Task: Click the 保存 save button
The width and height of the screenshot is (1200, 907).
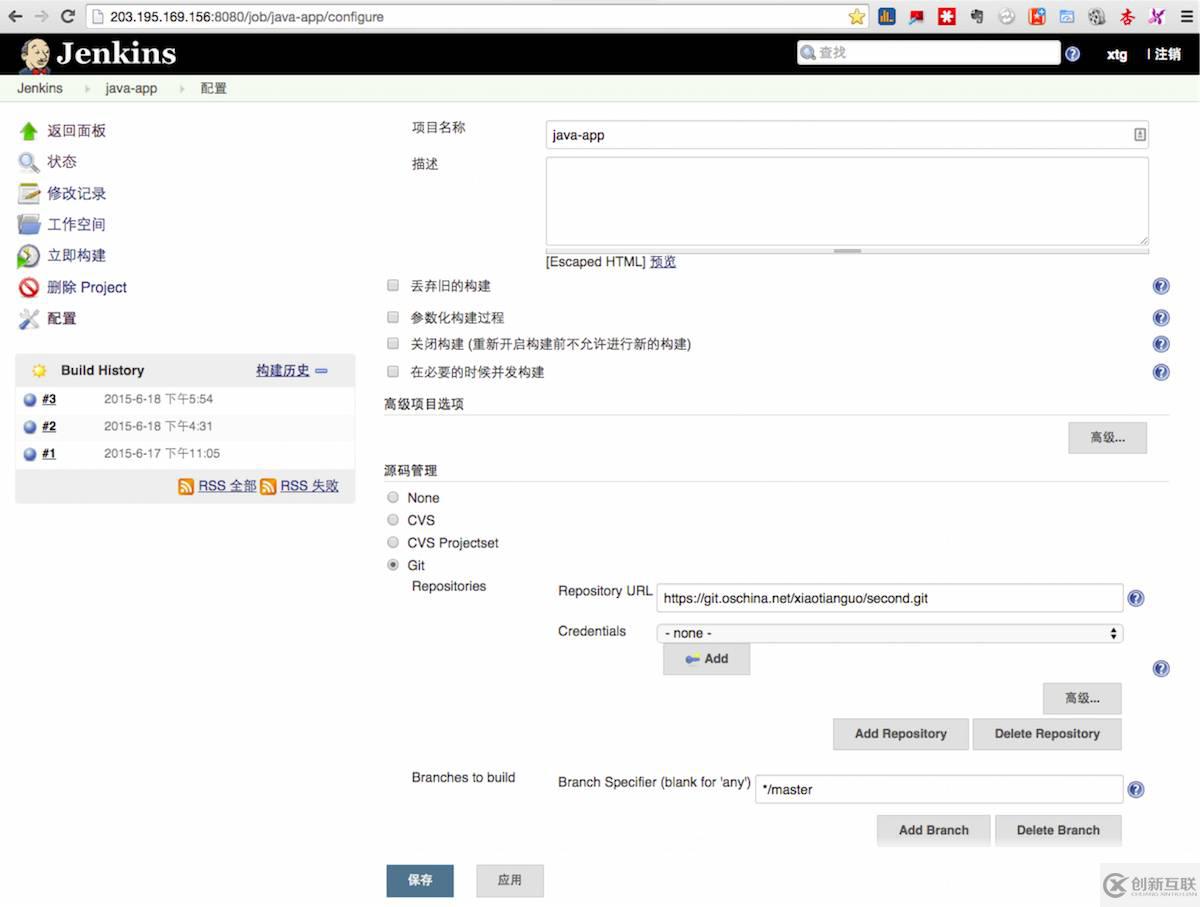Action: [x=420, y=881]
